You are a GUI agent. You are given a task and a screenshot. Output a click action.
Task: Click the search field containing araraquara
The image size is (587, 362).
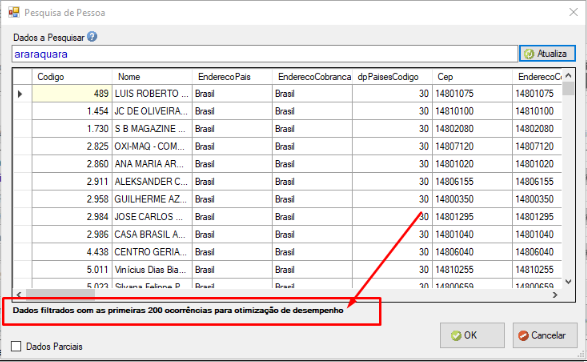pos(265,54)
